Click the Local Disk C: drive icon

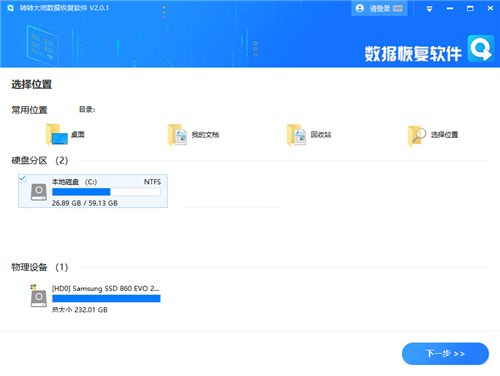tap(39, 192)
